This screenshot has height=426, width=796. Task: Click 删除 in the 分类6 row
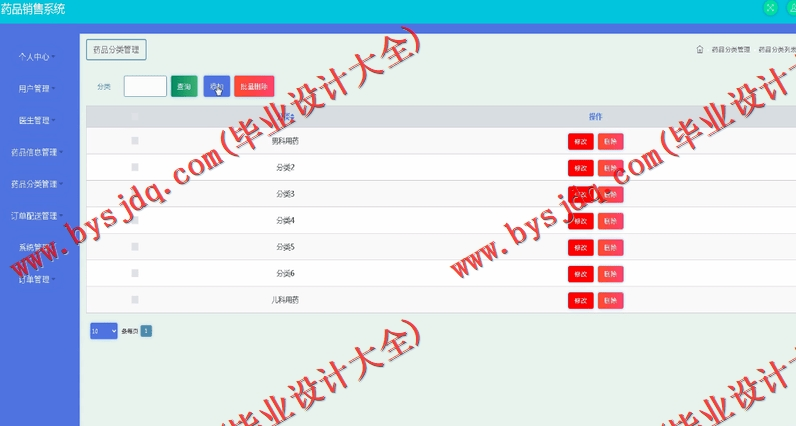point(610,274)
